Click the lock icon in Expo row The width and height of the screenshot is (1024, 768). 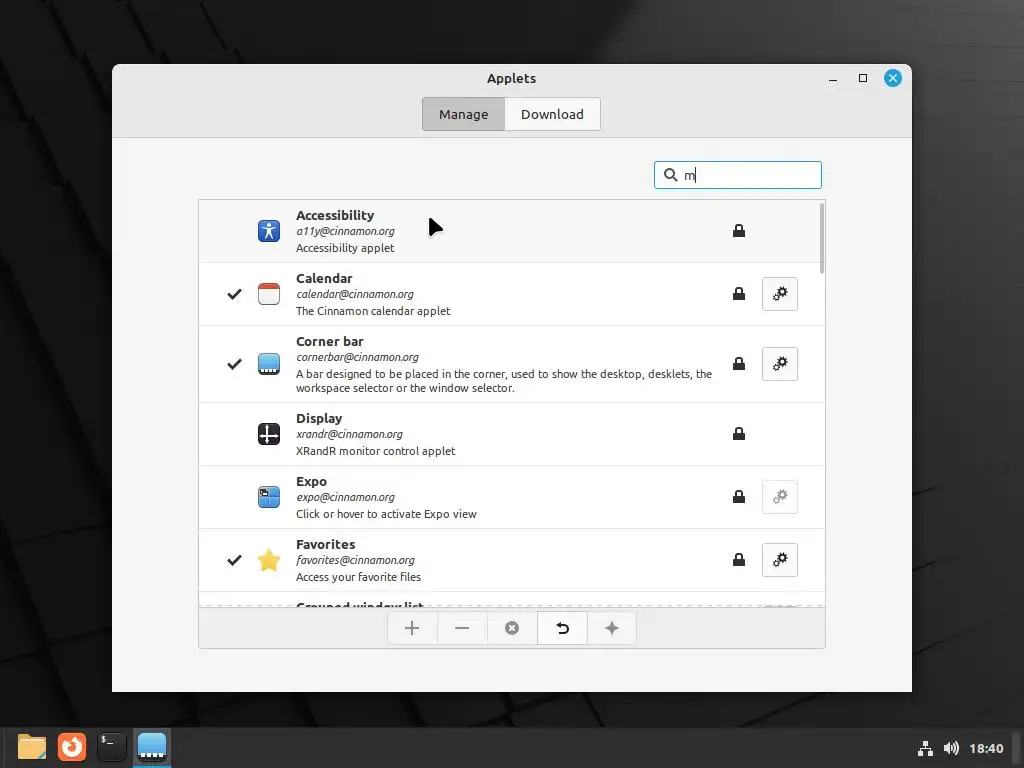[x=739, y=497]
